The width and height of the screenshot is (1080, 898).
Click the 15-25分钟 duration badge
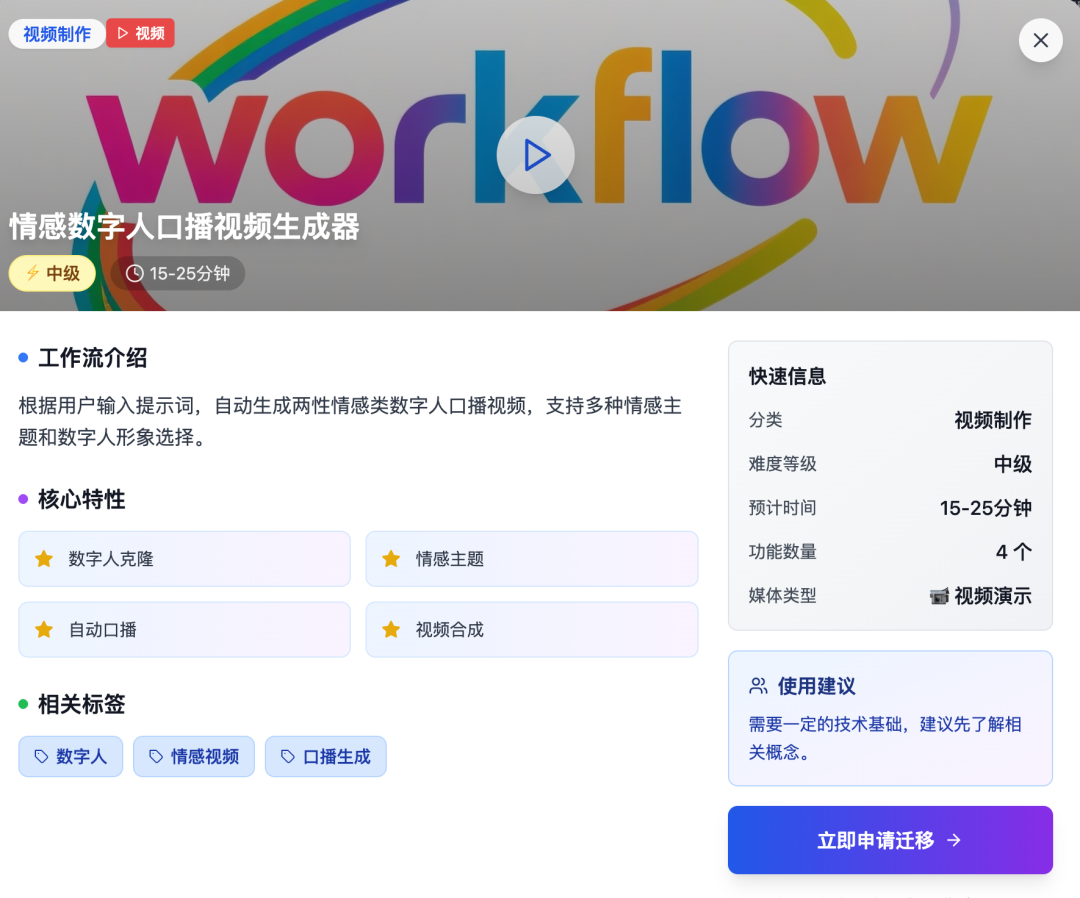(x=178, y=273)
